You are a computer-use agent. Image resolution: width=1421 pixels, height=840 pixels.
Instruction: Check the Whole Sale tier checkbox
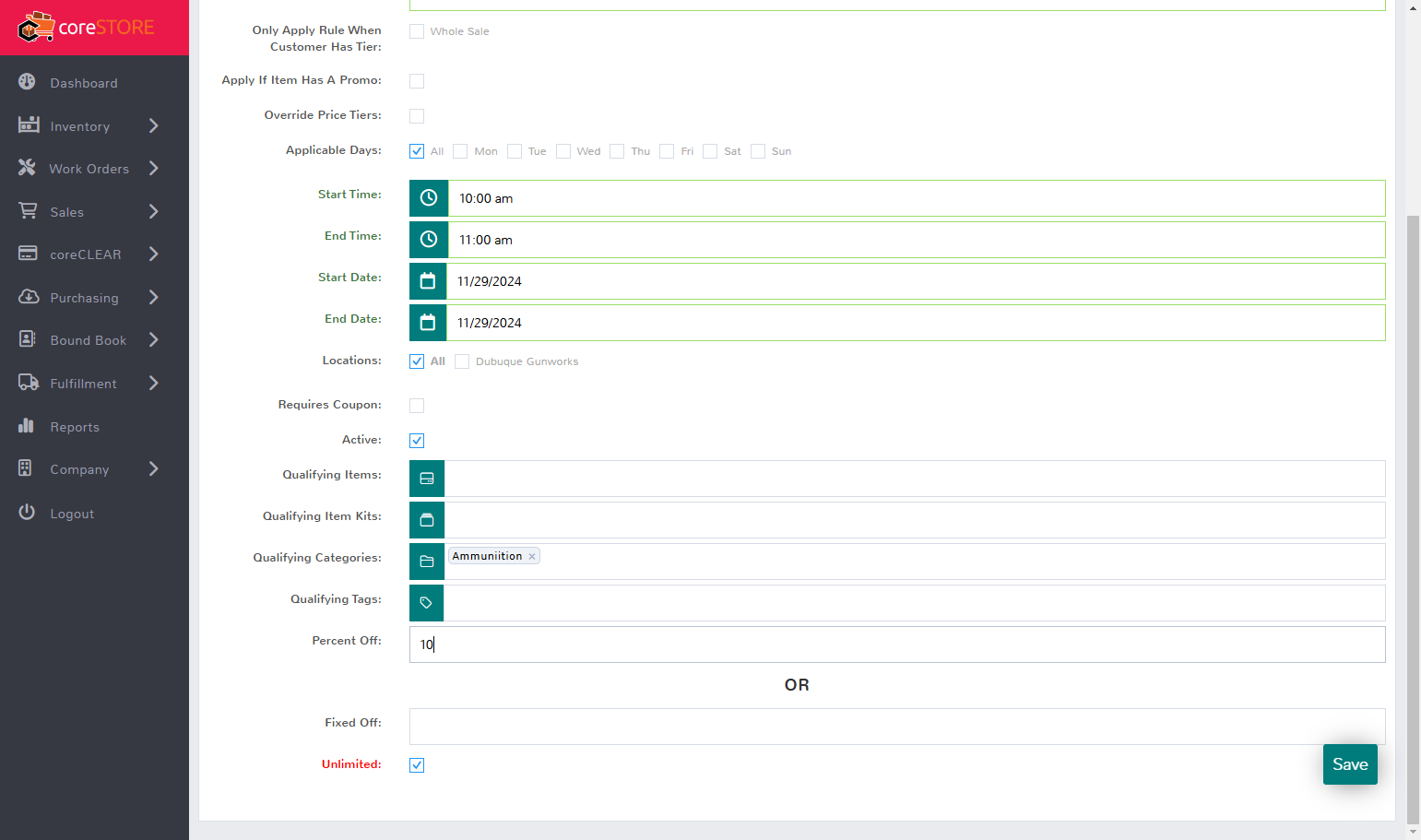pos(417,31)
